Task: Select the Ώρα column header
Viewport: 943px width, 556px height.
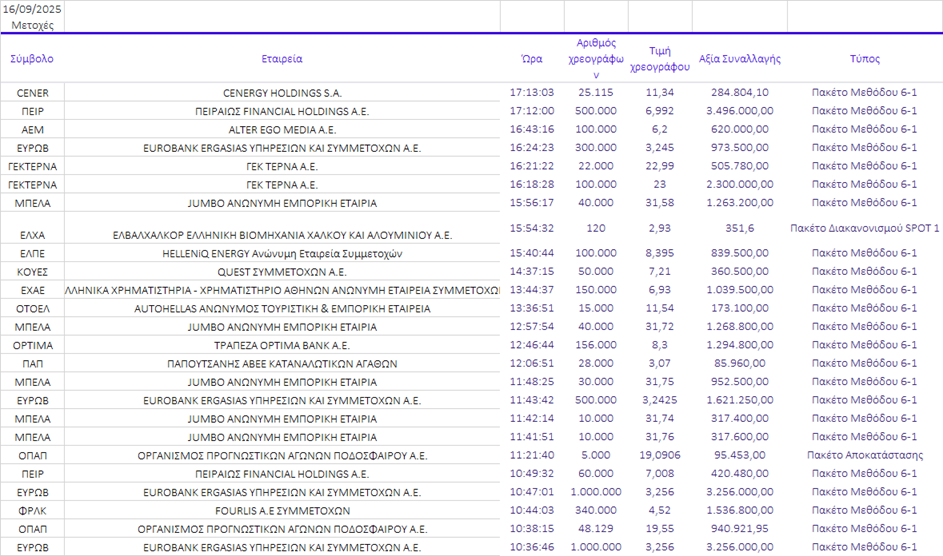Action: [x=532, y=59]
